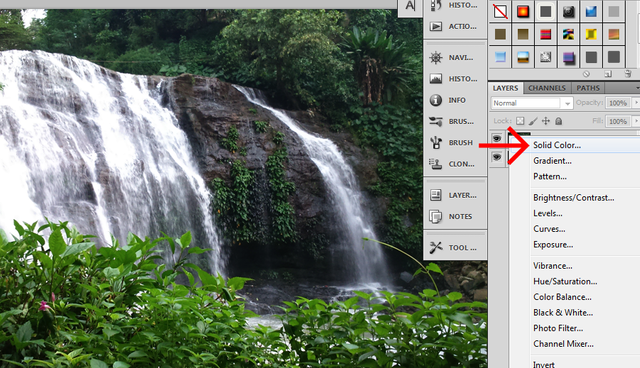Click the Clear Style icon under swatches
The height and width of the screenshot is (368, 640).
pos(586,74)
